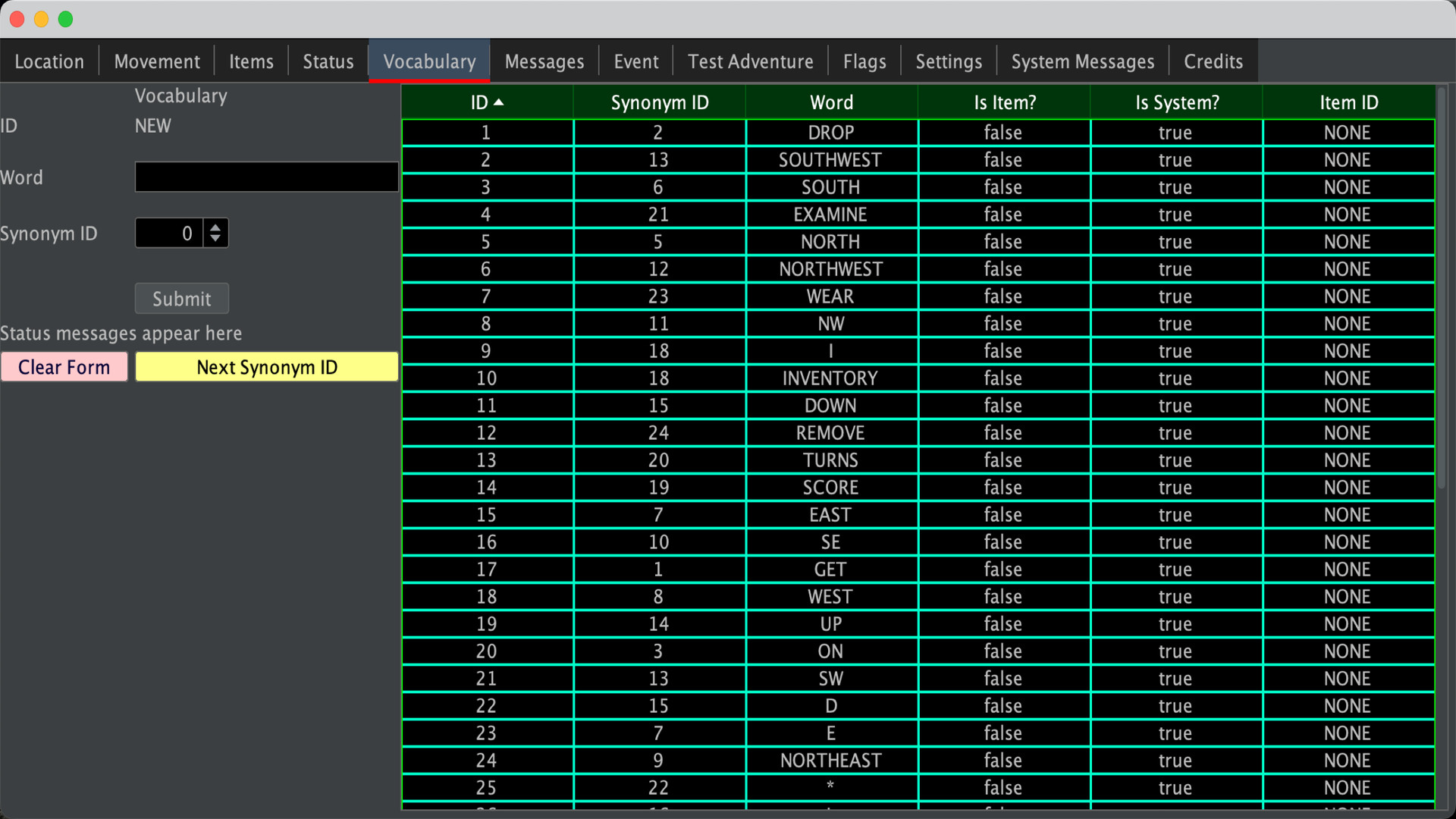1456x819 pixels.
Task: Click the Submit button
Action: tap(181, 298)
